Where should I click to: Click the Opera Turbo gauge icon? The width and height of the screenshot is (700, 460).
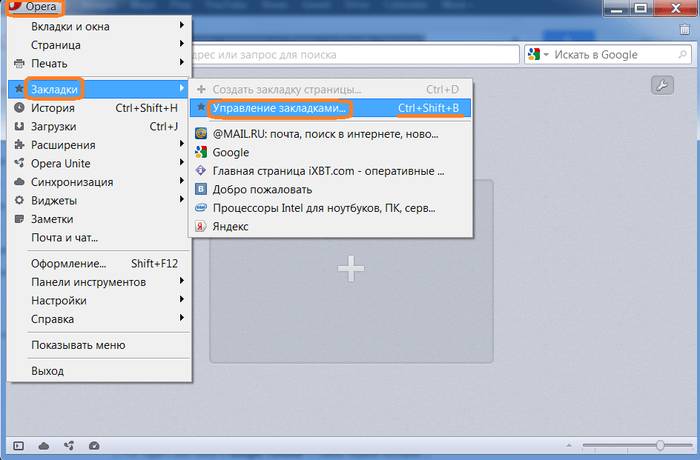click(x=94, y=445)
